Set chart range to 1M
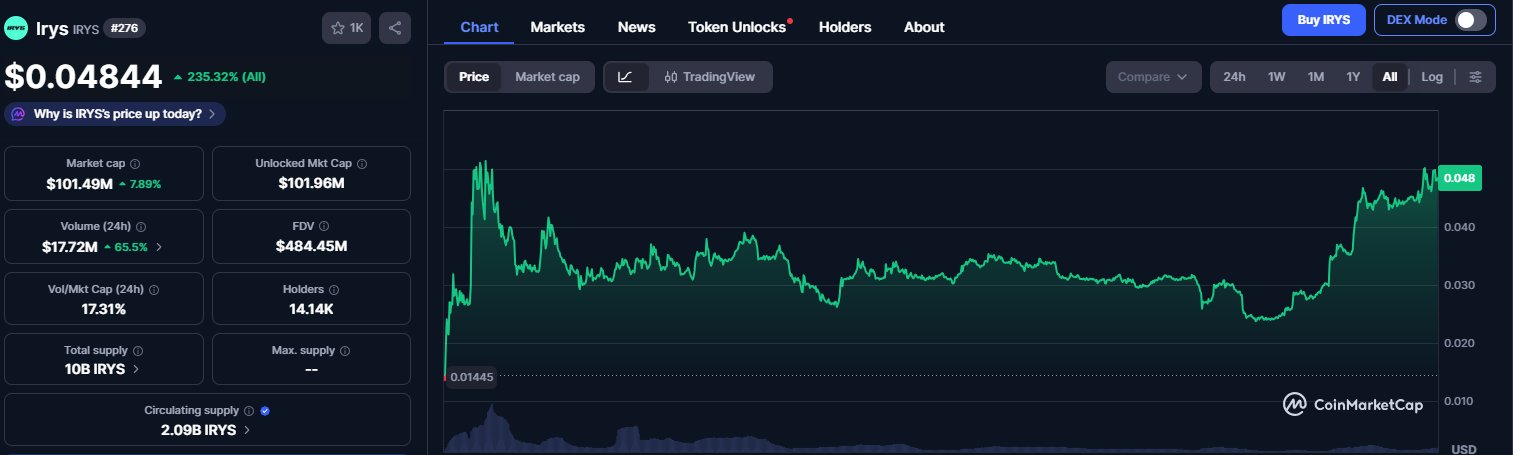This screenshot has width=1513, height=455. coord(1316,77)
